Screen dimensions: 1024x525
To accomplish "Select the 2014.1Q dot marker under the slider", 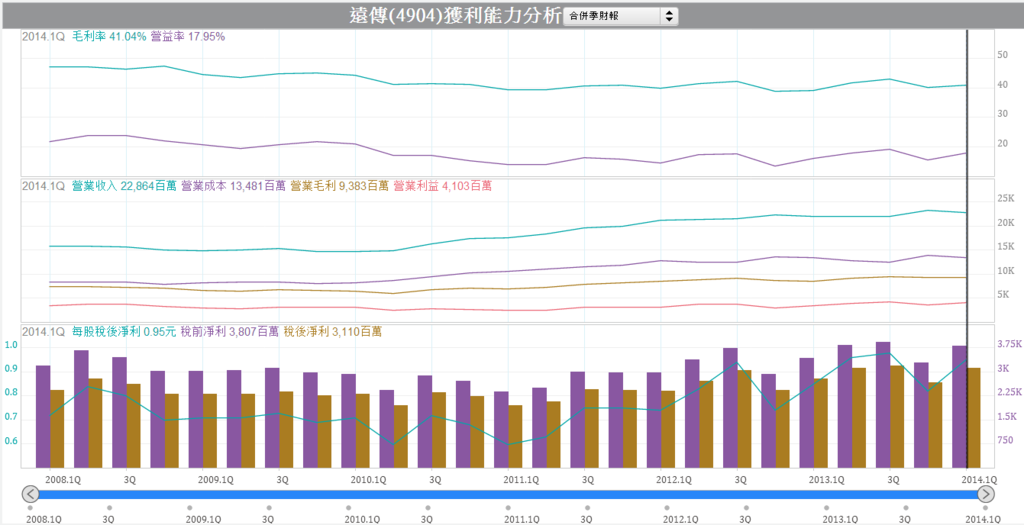I will tap(985, 507).
